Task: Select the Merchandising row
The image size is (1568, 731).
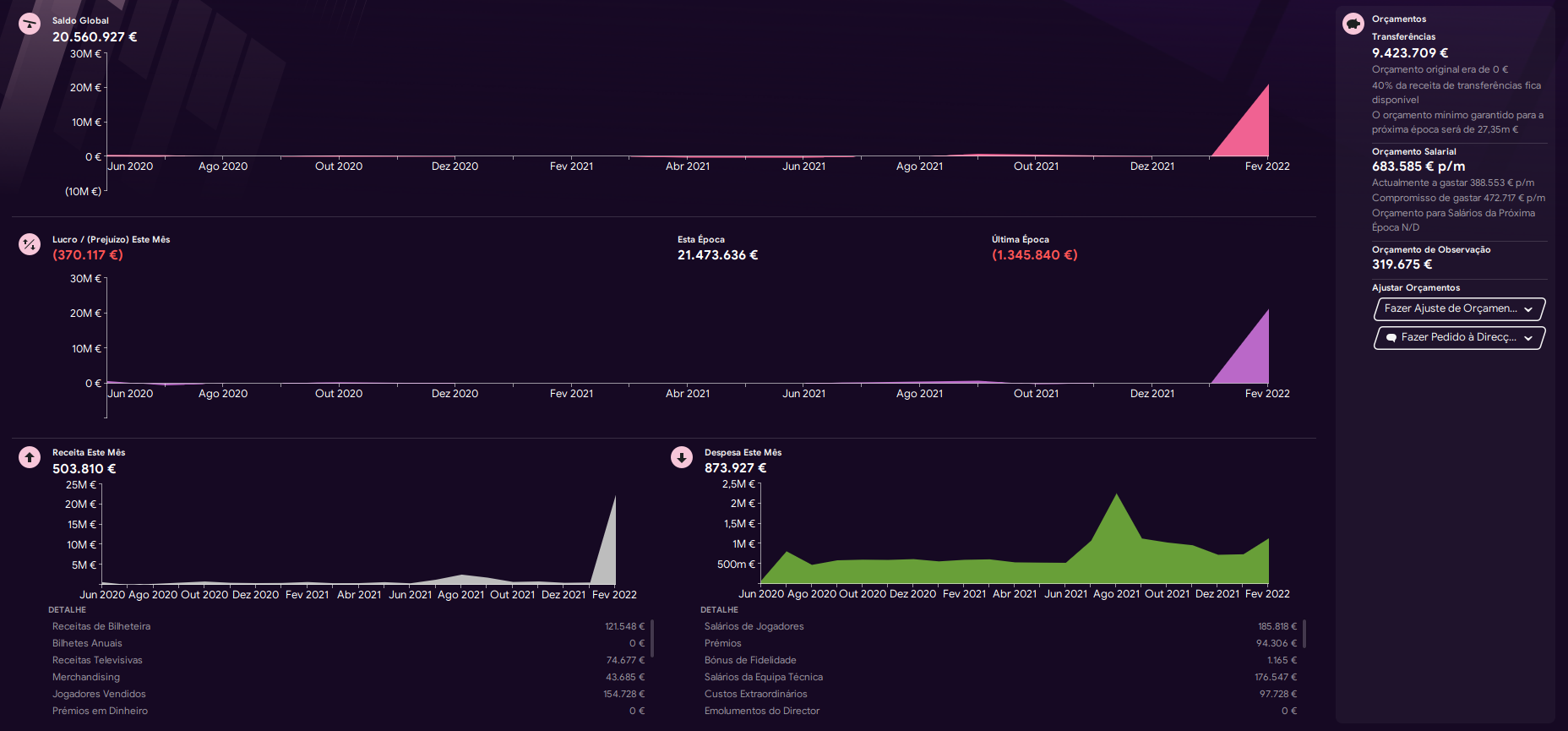Action: coord(348,677)
